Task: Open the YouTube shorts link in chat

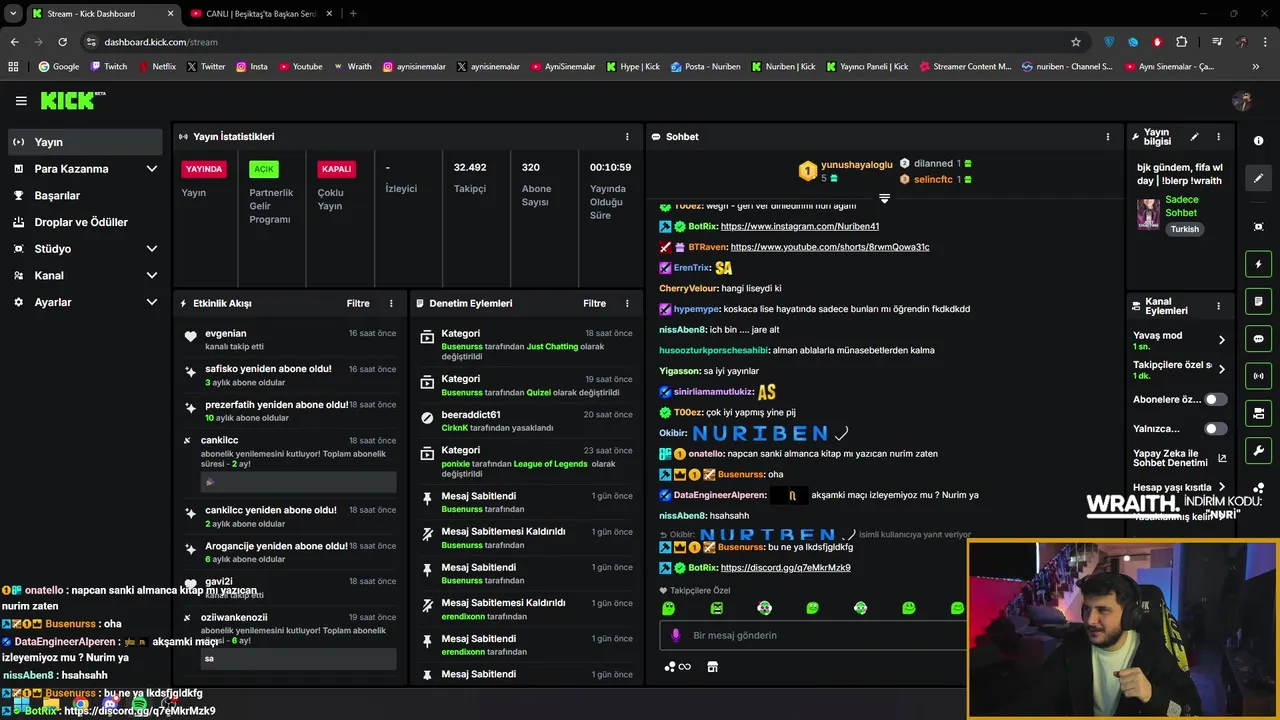Action: (830, 247)
